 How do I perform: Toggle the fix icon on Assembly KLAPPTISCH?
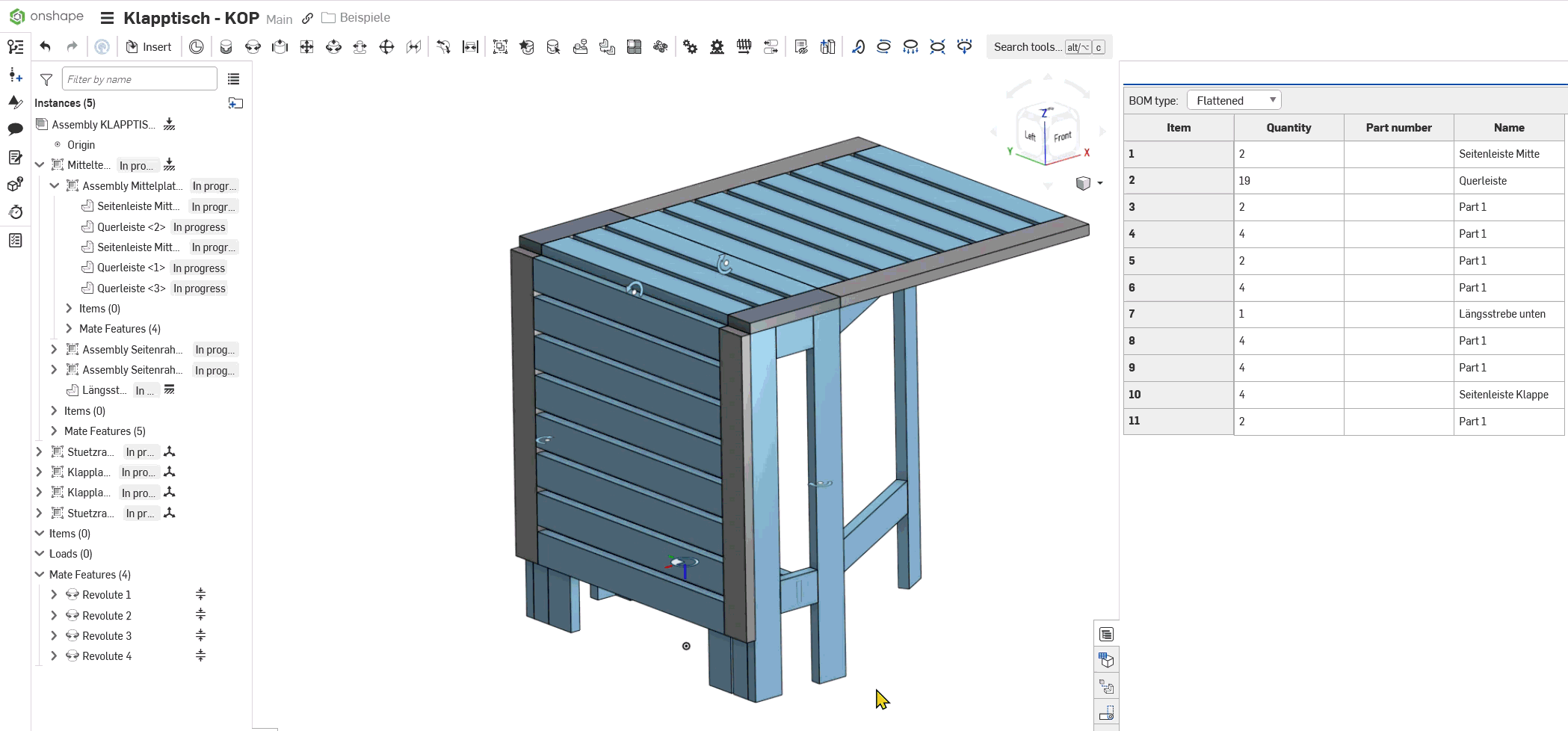[x=170, y=124]
